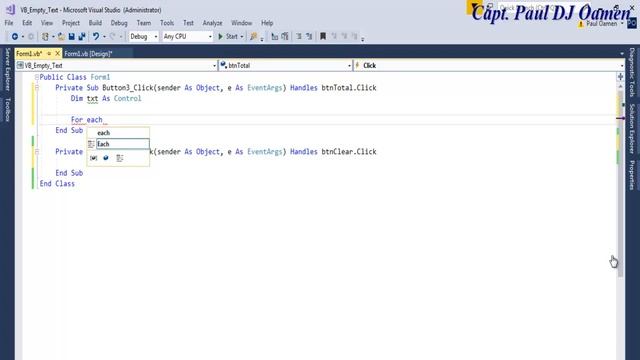The image size is (640, 360).
Task: Open the Test menu
Action: click(188, 23)
